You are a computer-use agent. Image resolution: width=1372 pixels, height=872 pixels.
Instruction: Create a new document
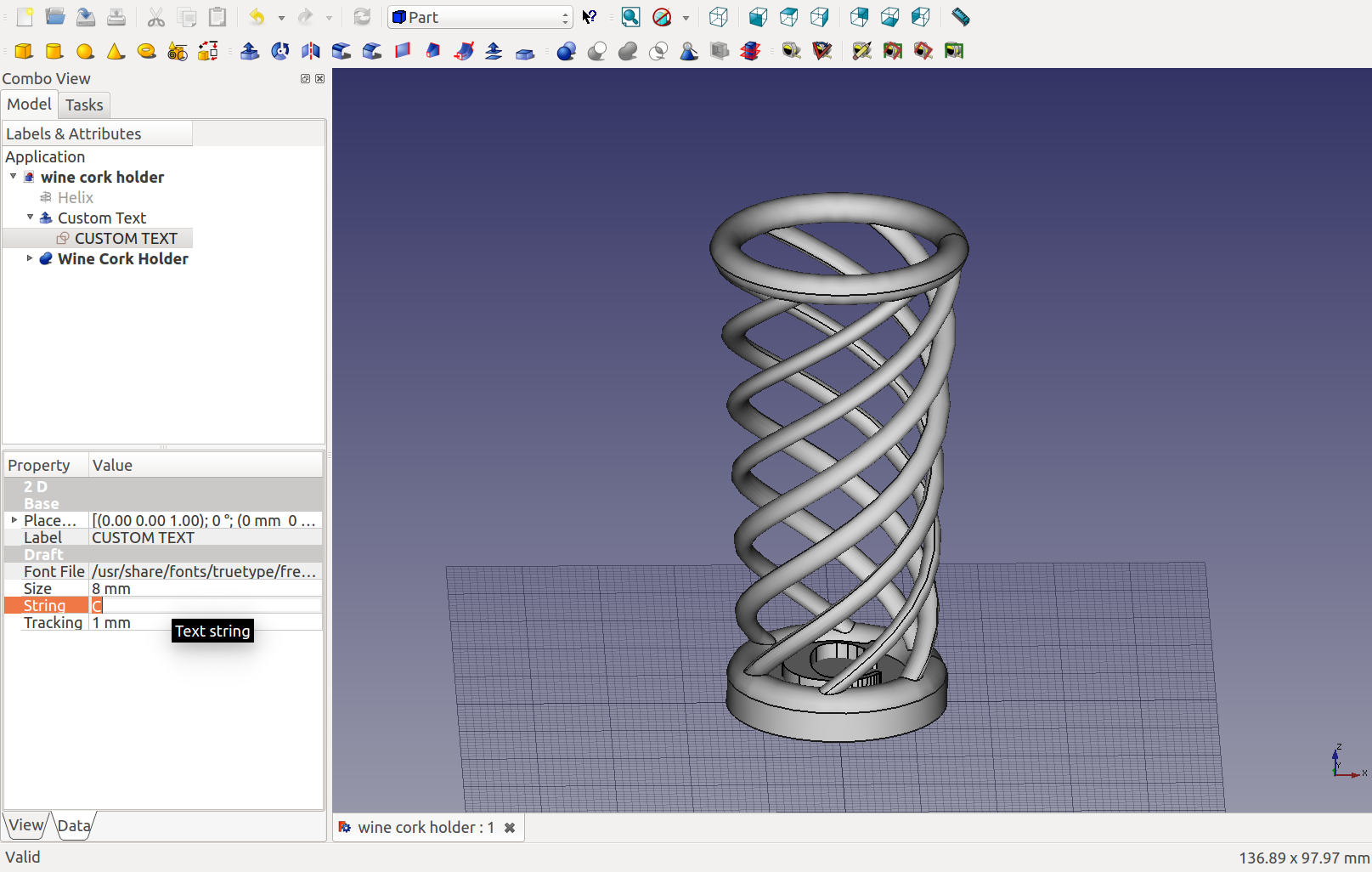point(25,17)
